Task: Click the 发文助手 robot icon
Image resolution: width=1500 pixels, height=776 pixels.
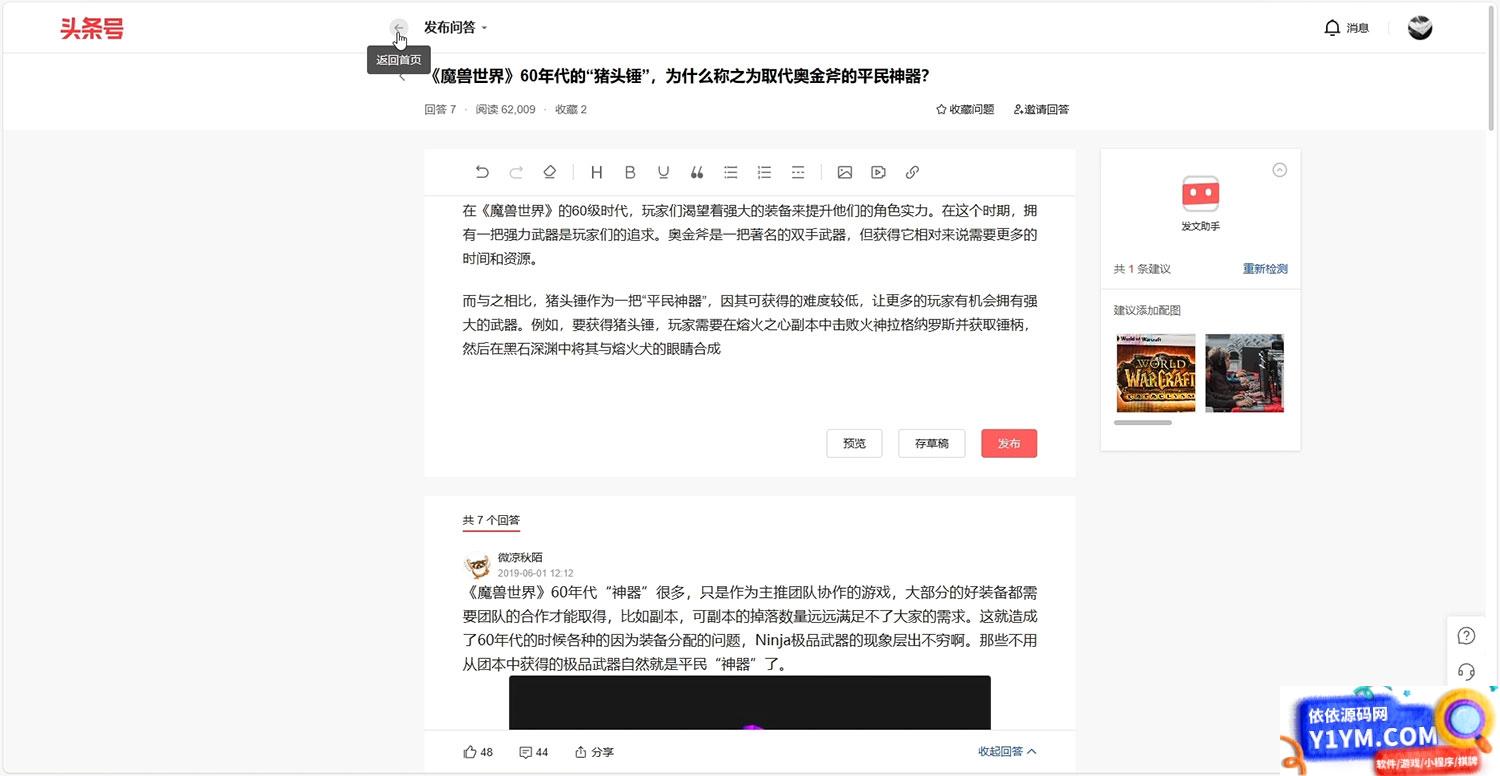Action: pos(1200,193)
